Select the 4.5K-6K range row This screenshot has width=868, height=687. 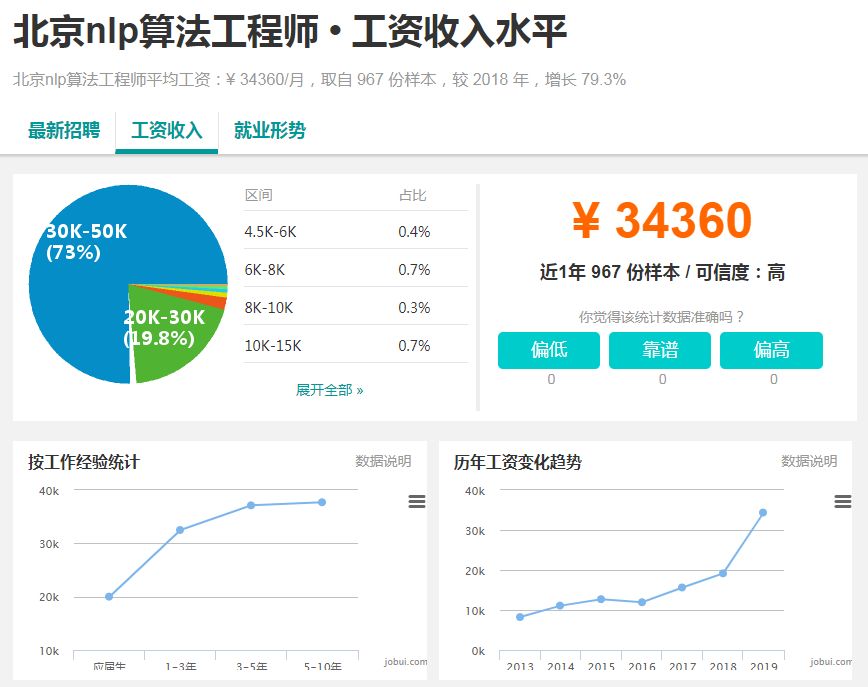[x=356, y=232]
